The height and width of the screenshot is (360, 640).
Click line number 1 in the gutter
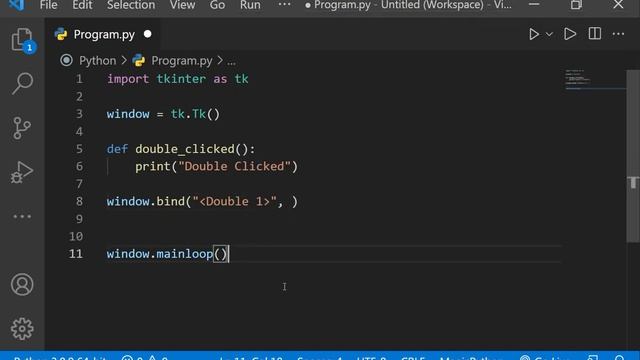coord(79,79)
